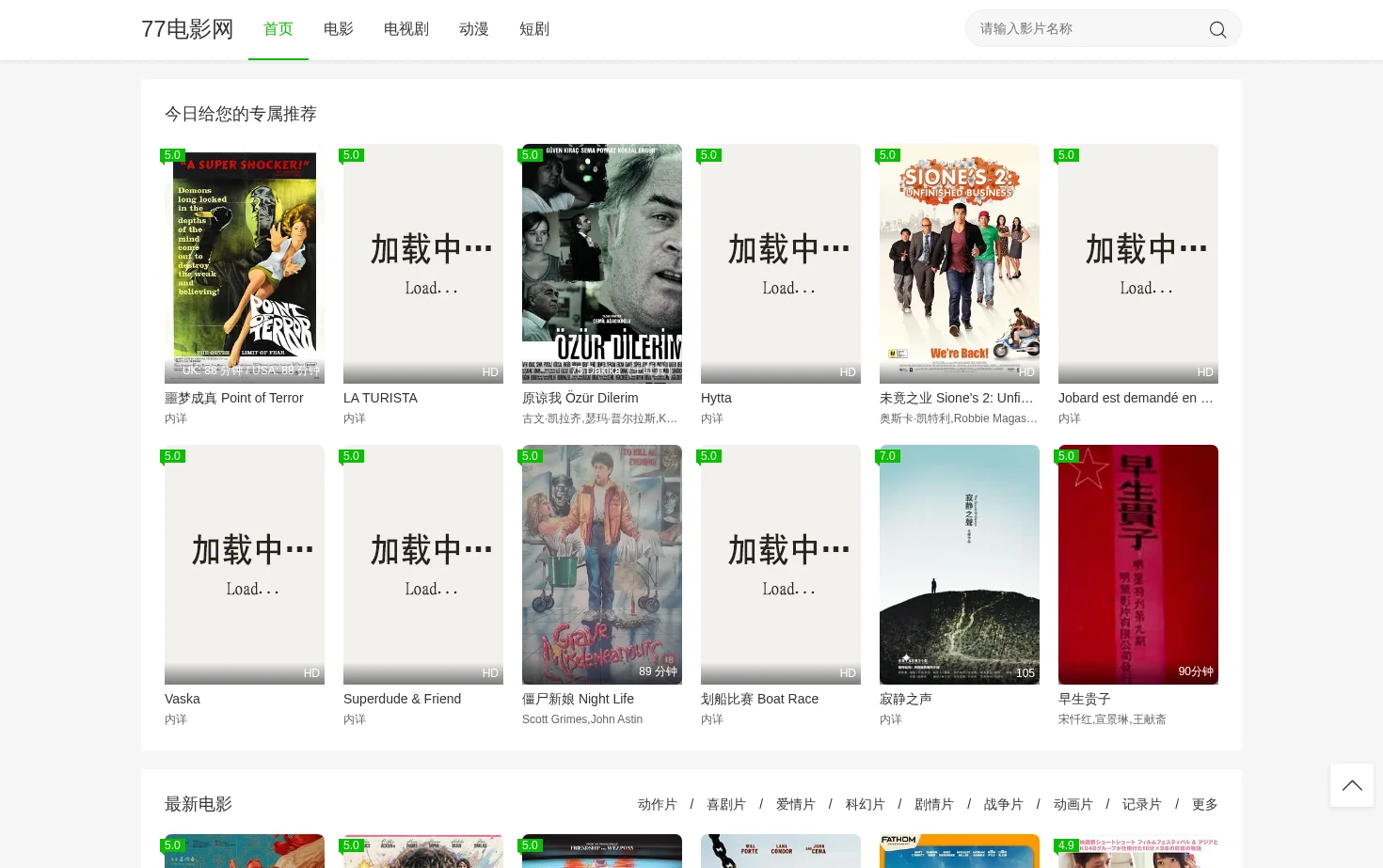Open the Night Life poster
Image resolution: width=1383 pixels, height=868 pixels.
click(x=602, y=564)
